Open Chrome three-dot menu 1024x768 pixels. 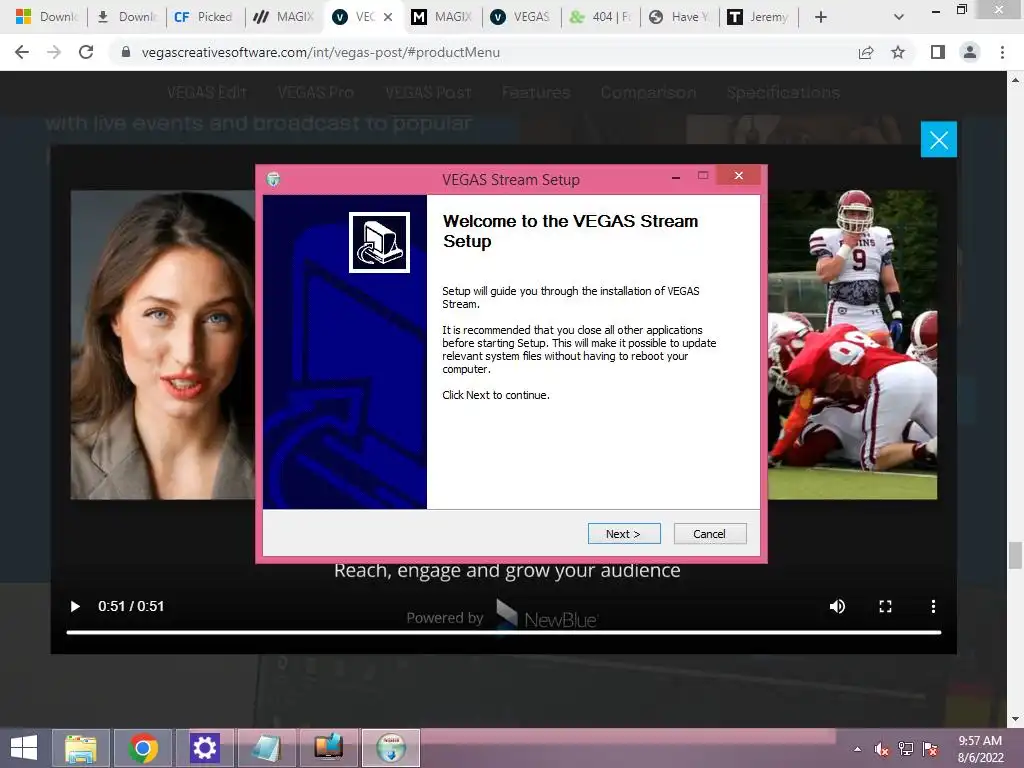[x=1002, y=52]
